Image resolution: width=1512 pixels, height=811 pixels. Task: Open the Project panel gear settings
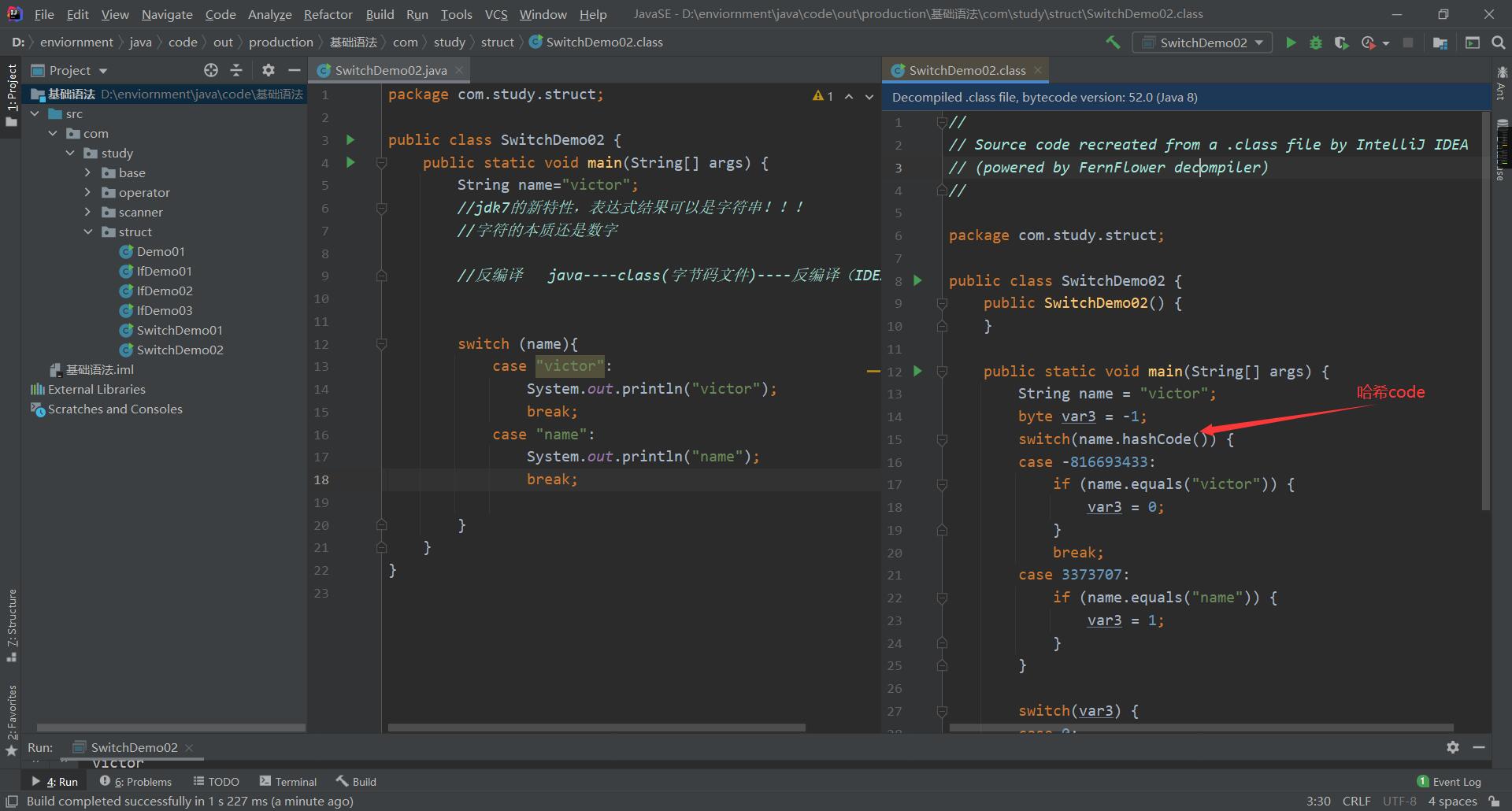click(x=269, y=70)
